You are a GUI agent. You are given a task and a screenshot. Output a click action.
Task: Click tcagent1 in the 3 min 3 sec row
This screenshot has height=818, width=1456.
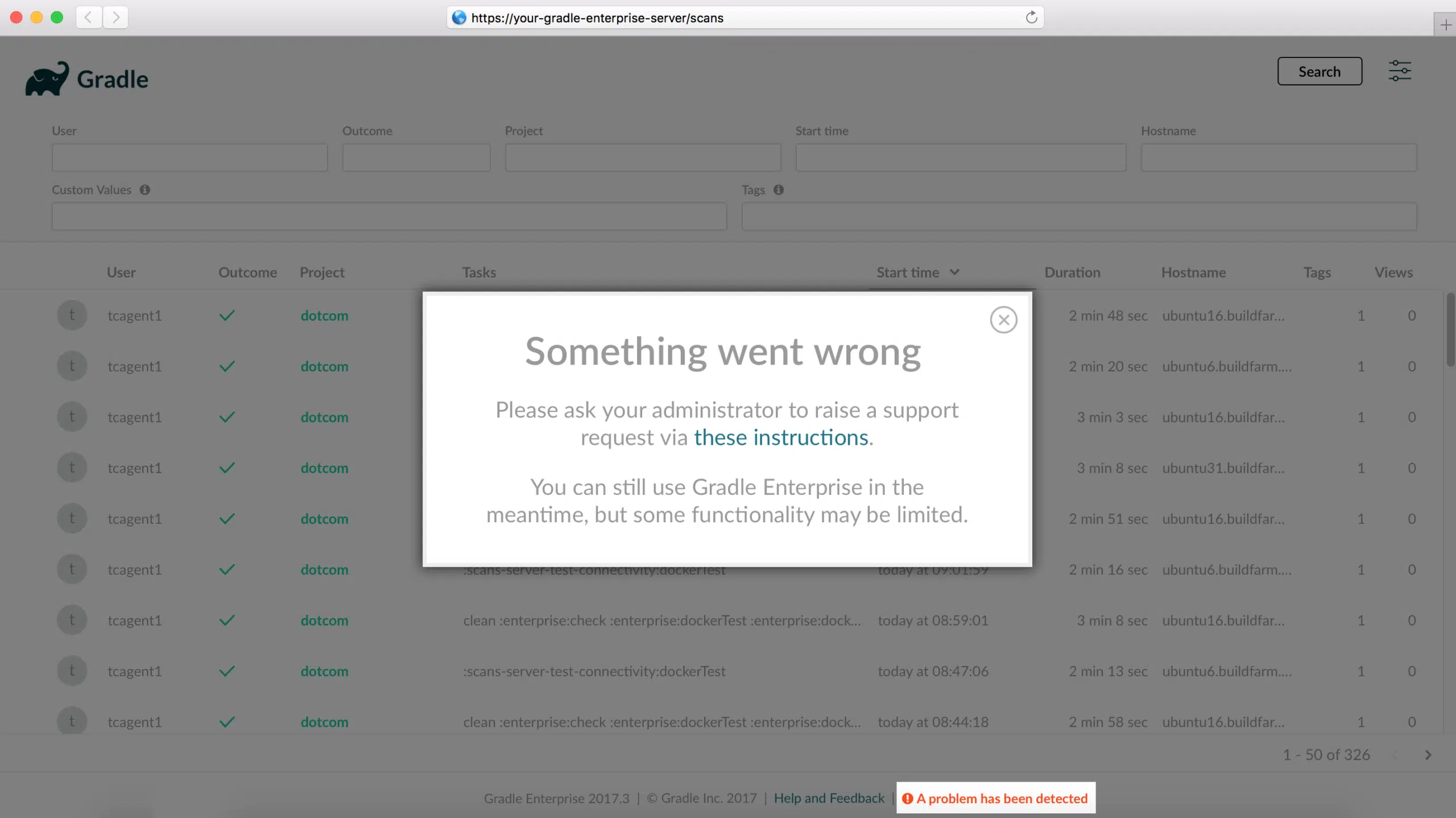pos(135,418)
